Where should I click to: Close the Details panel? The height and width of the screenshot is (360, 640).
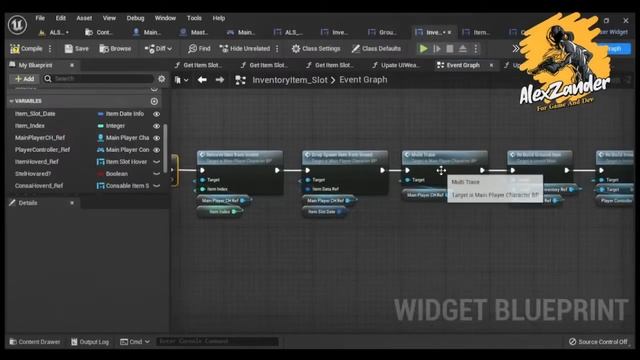(x=72, y=203)
